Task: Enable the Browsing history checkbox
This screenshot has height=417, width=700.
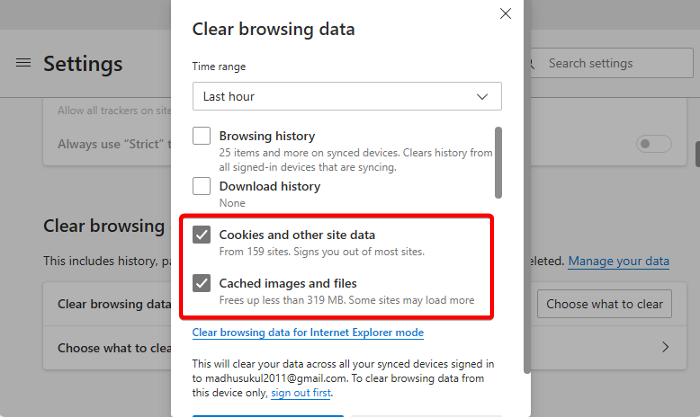Action: tap(202, 136)
